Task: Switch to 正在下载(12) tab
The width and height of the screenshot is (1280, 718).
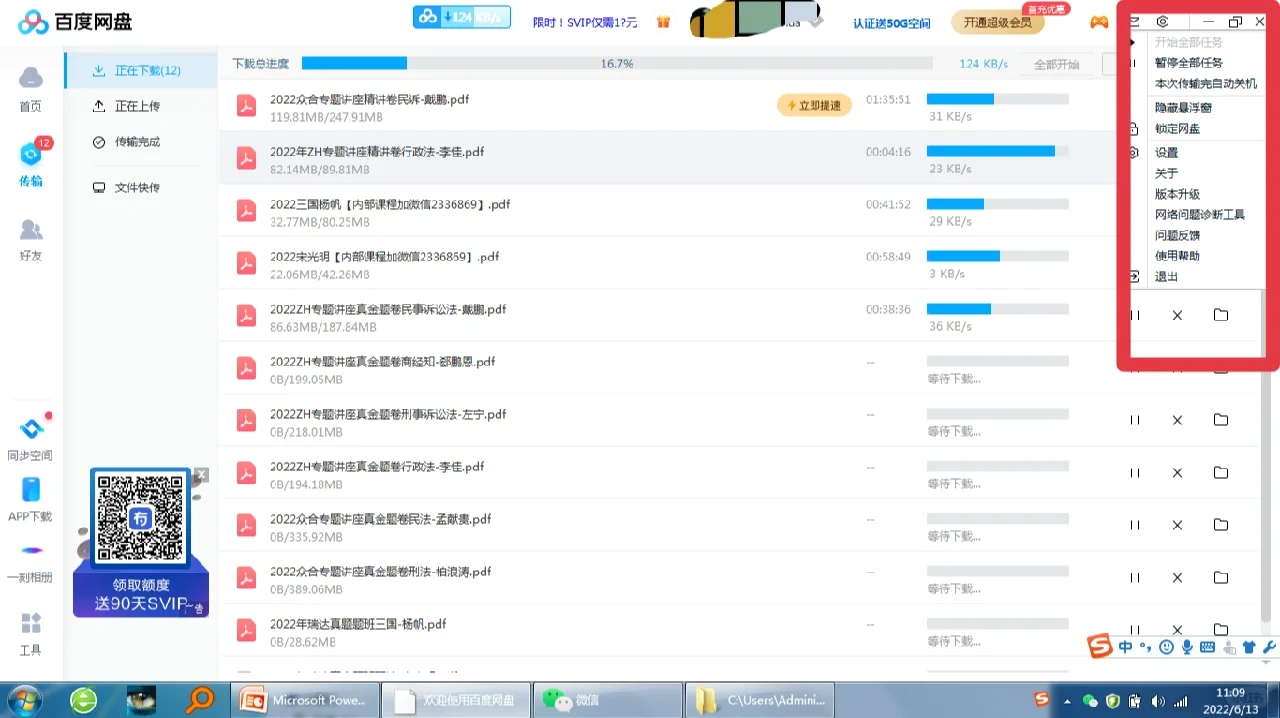Action: point(141,71)
